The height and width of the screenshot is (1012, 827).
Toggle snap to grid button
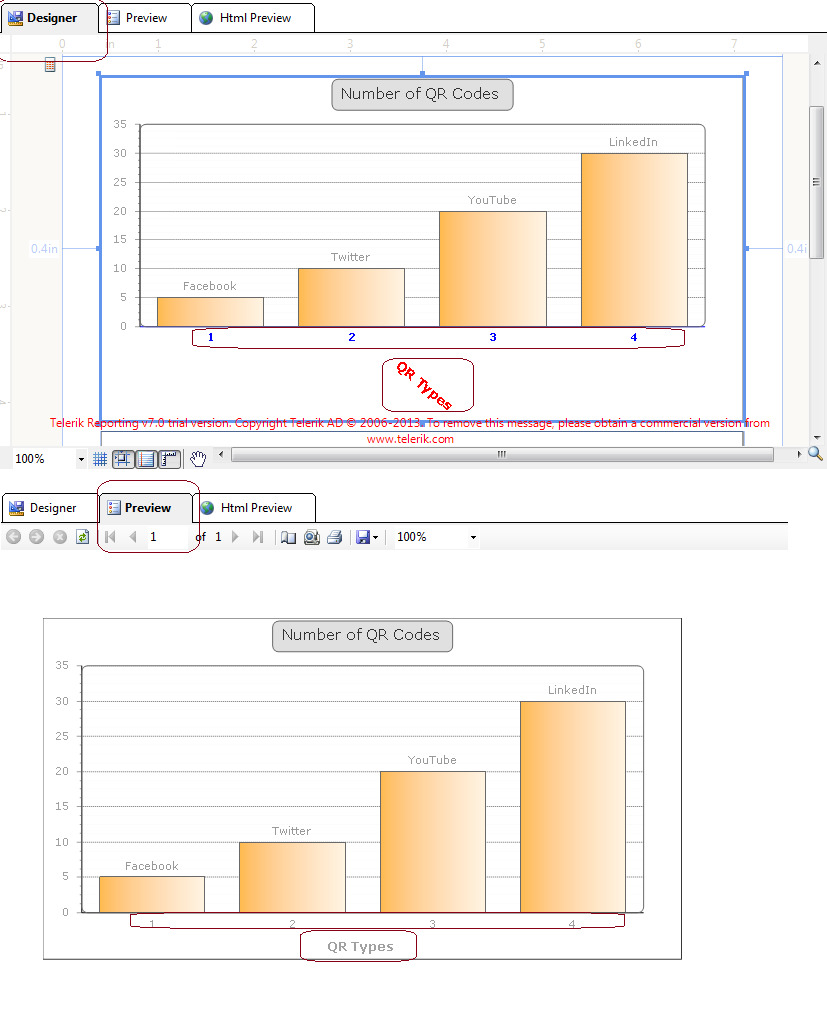pyautogui.click(x=123, y=459)
